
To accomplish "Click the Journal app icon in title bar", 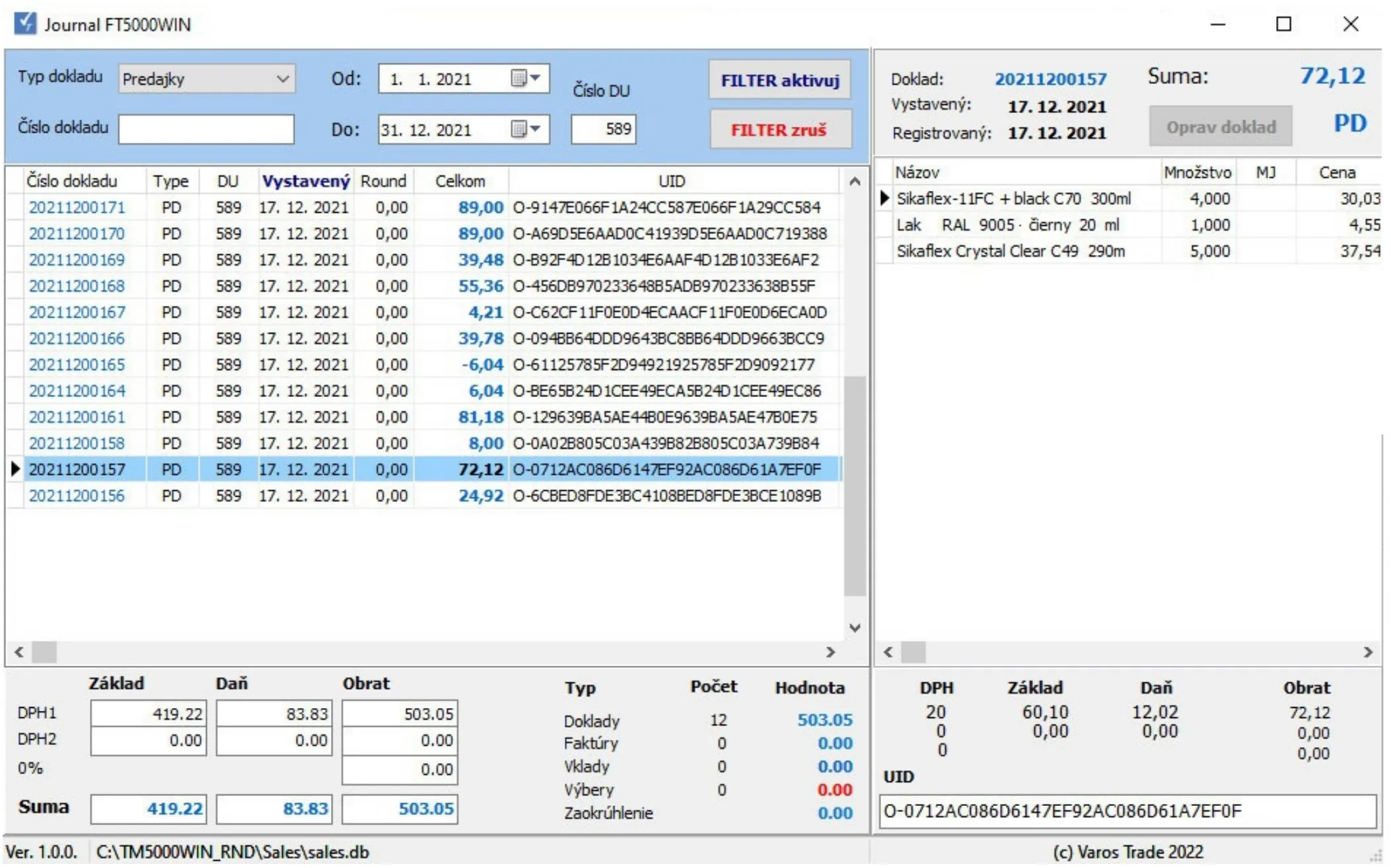I will [x=25, y=24].
